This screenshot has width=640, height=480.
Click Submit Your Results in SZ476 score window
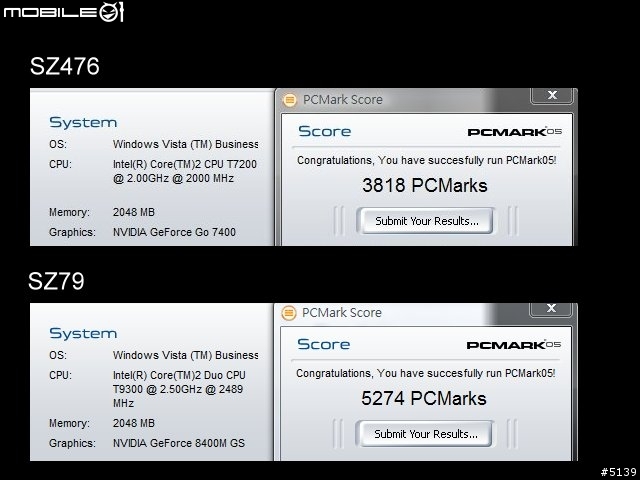pyautogui.click(x=425, y=221)
